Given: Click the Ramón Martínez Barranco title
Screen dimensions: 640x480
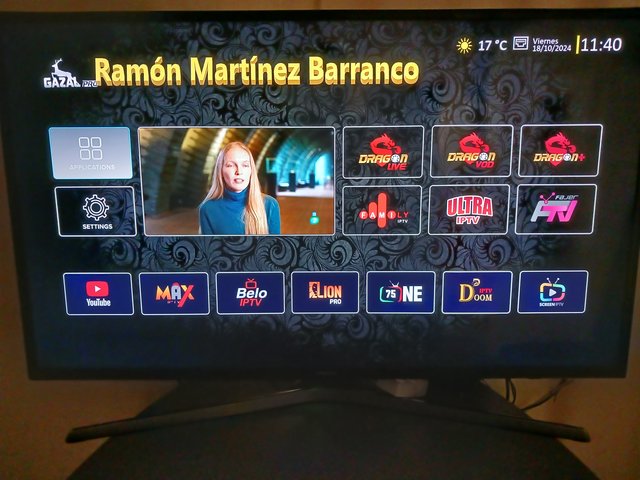Looking at the screenshot, I should [257, 71].
